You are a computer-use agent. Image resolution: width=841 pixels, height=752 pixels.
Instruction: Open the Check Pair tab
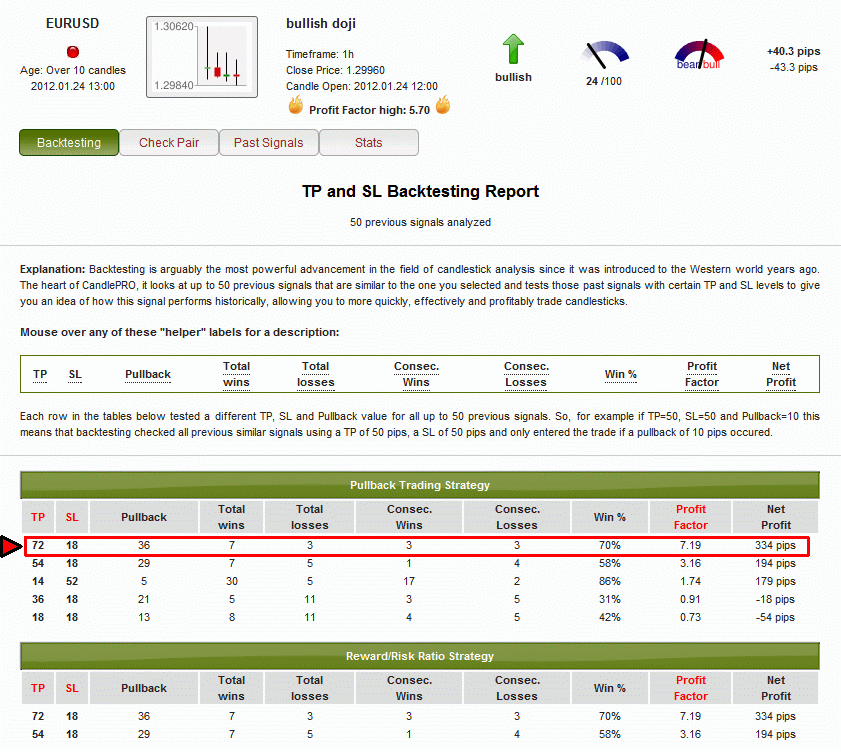[169, 143]
